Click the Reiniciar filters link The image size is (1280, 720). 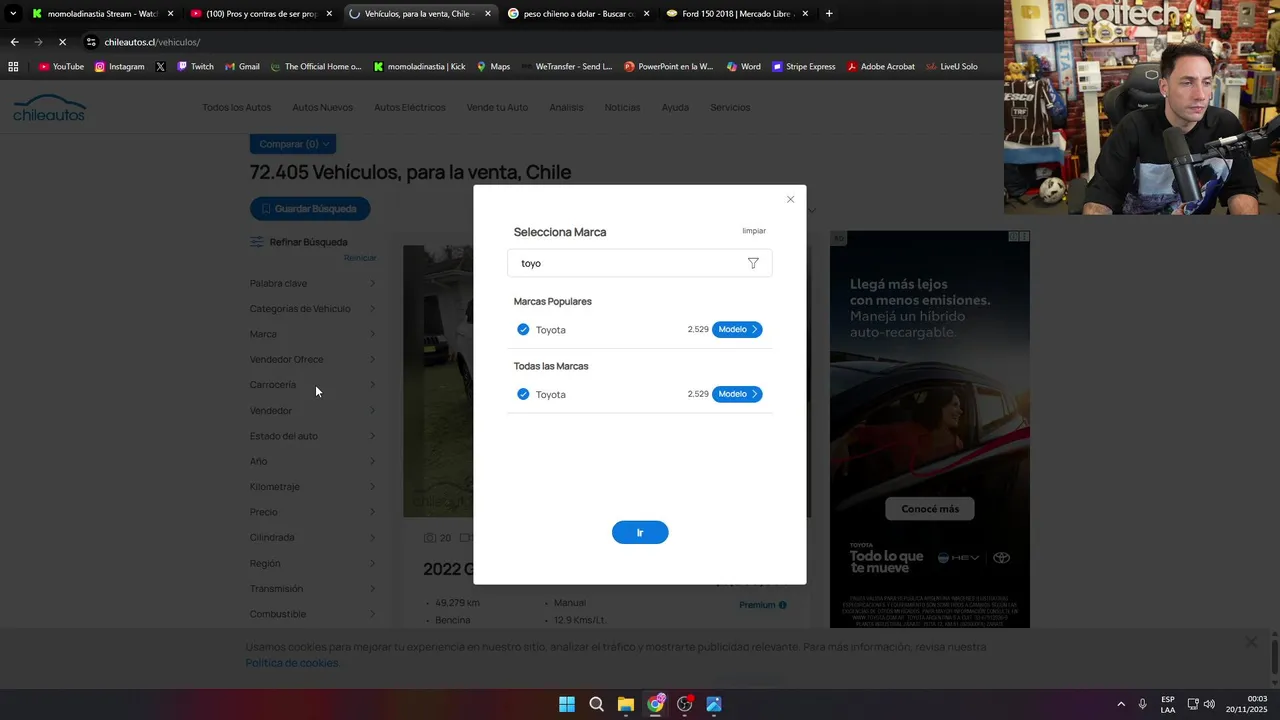click(x=360, y=258)
